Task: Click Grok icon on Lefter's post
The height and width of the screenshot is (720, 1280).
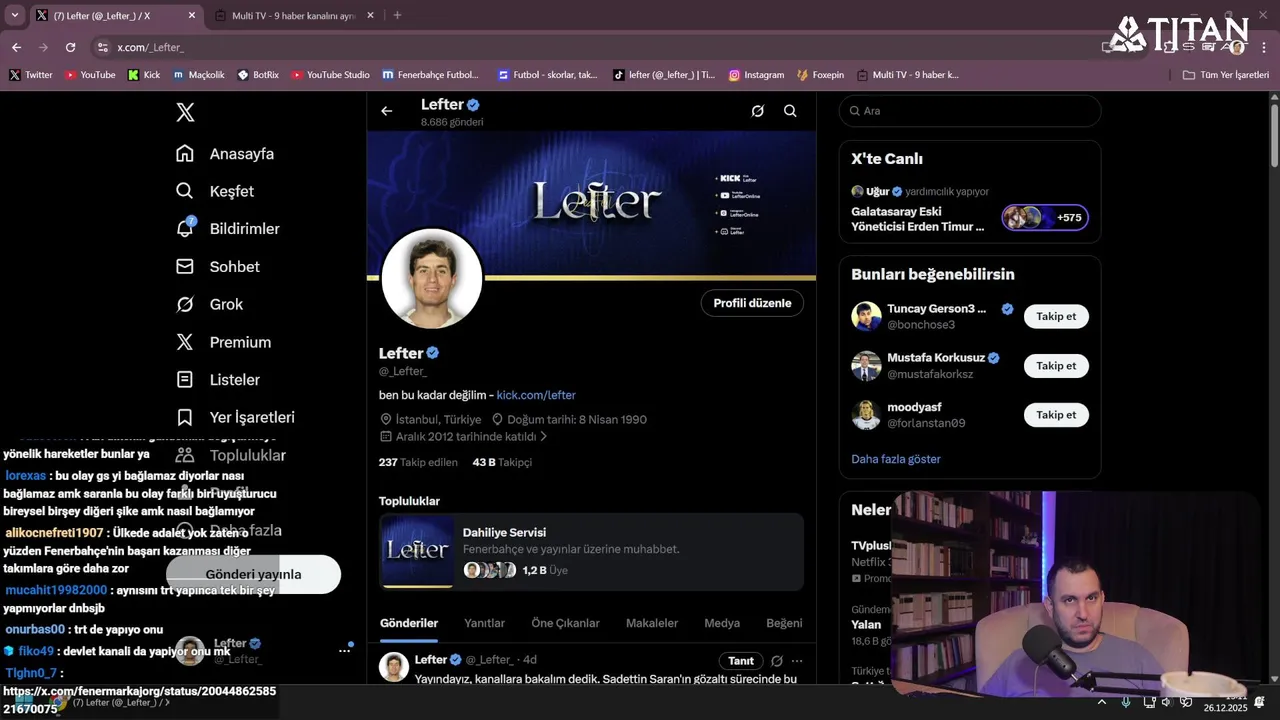Action: (777, 661)
